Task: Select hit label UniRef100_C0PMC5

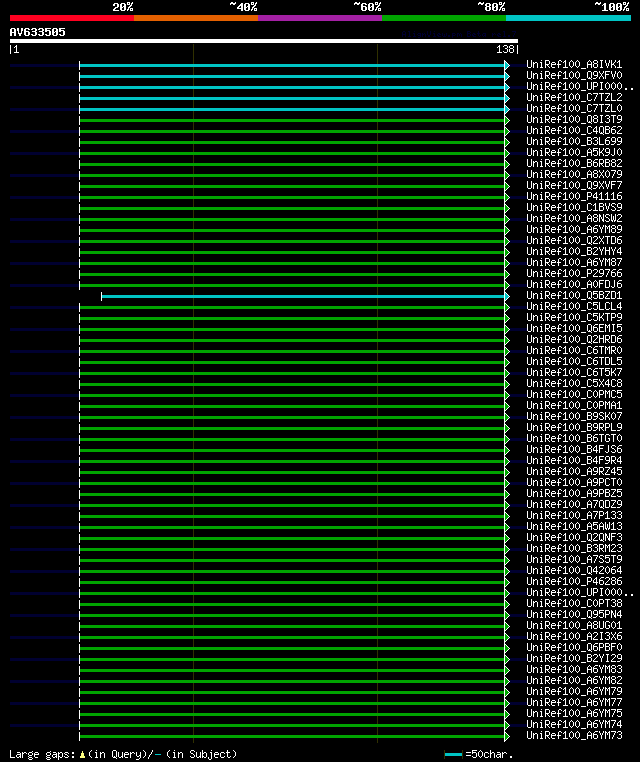Action: tap(574, 394)
